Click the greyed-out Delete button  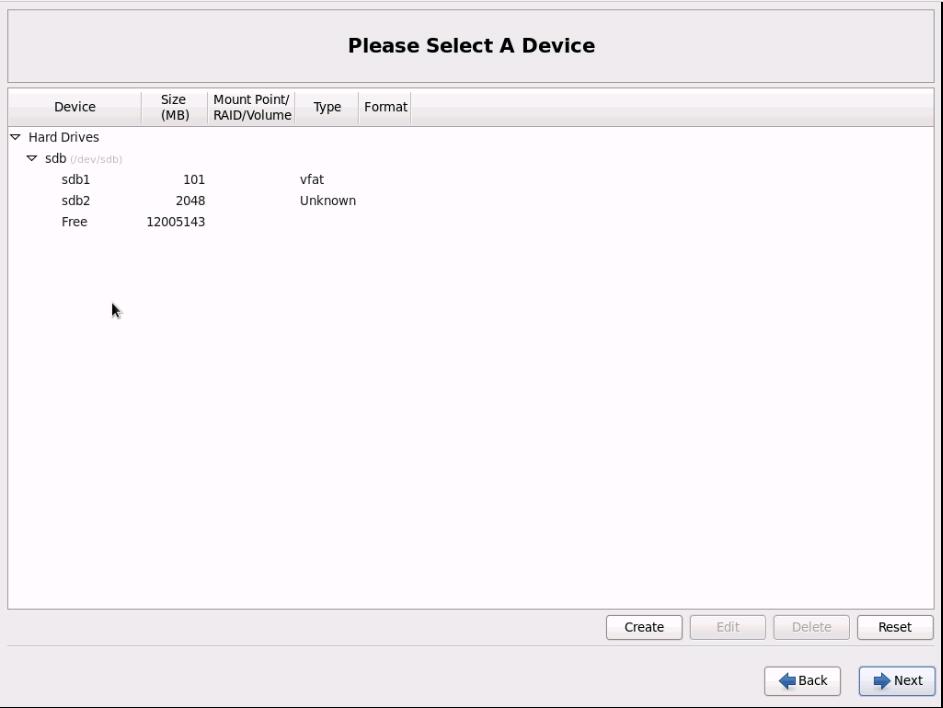point(811,627)
